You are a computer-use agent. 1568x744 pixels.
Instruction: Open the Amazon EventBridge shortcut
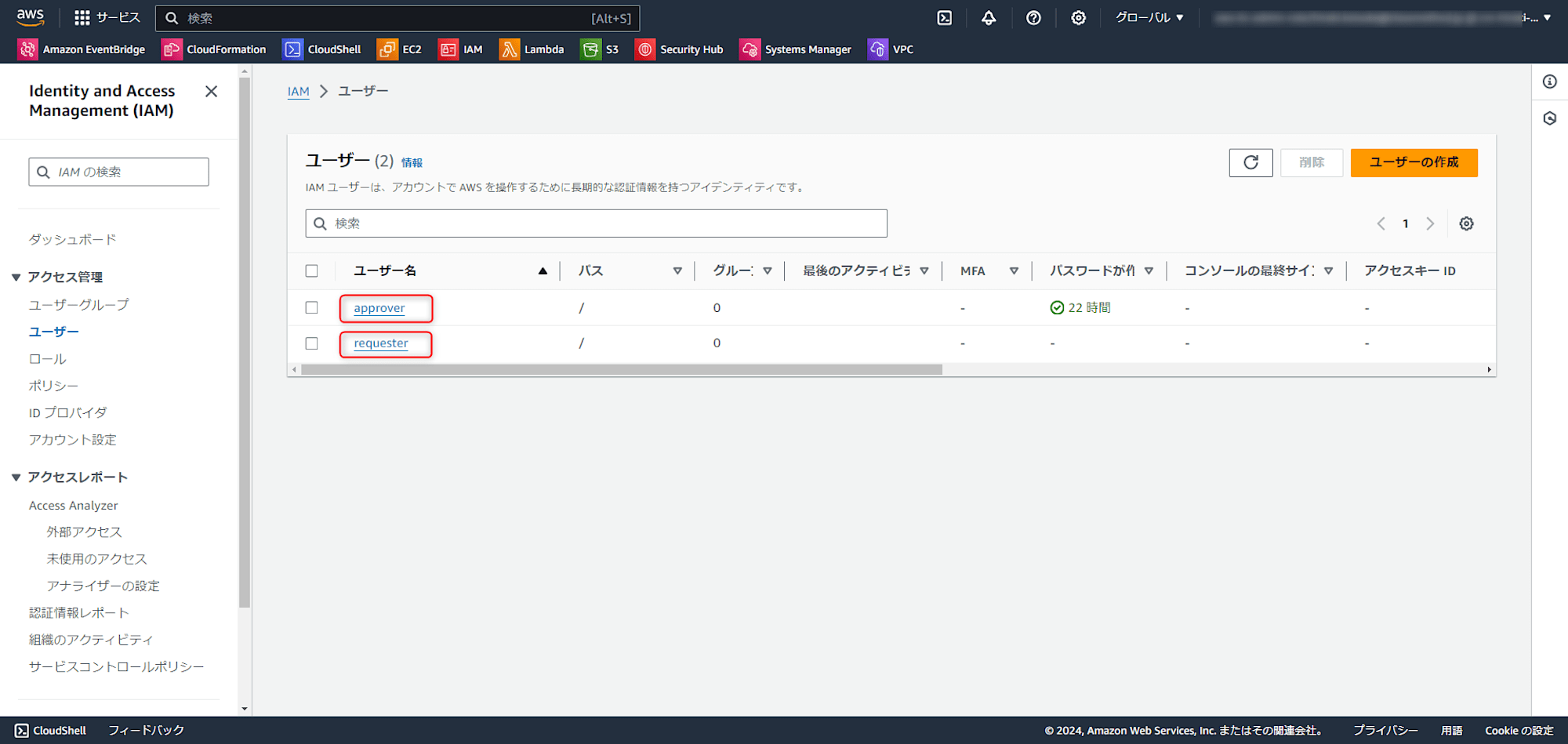(x=82, y=49)
